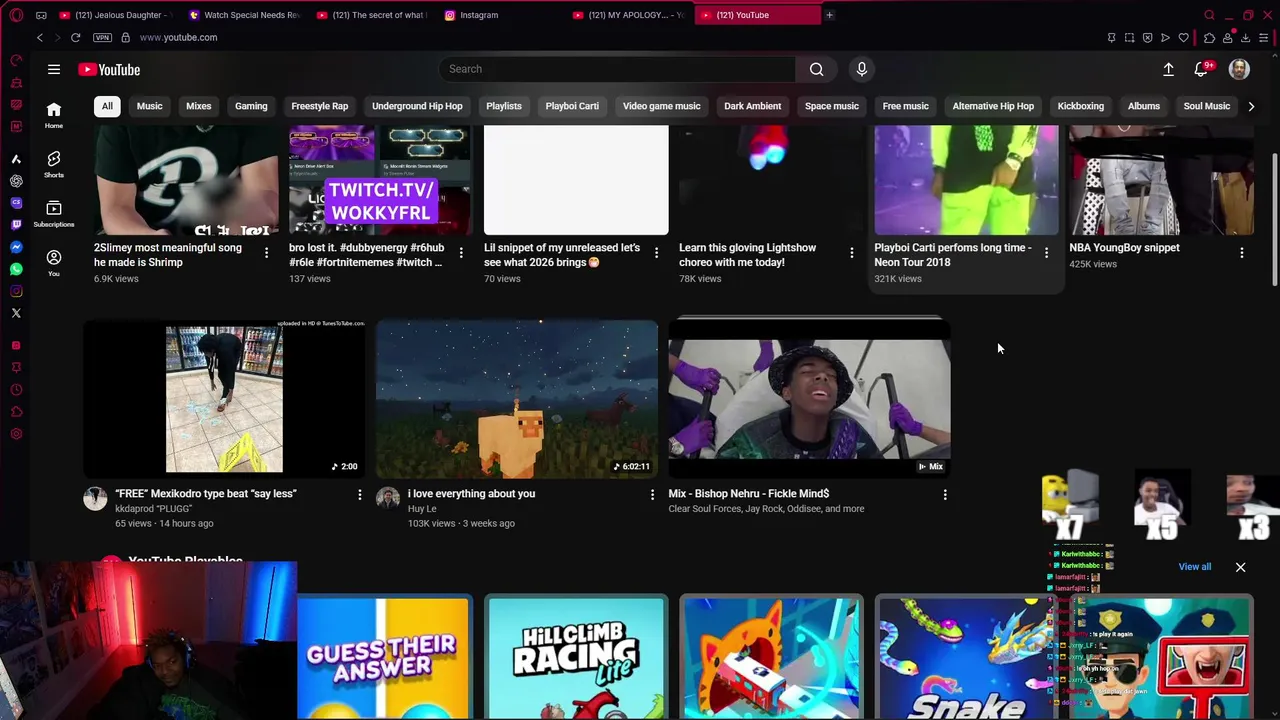The width and height of the screenshot is (1280, 720).
Task: Open the kkdaprod PLUGG channel link
Action: (152, 509)
